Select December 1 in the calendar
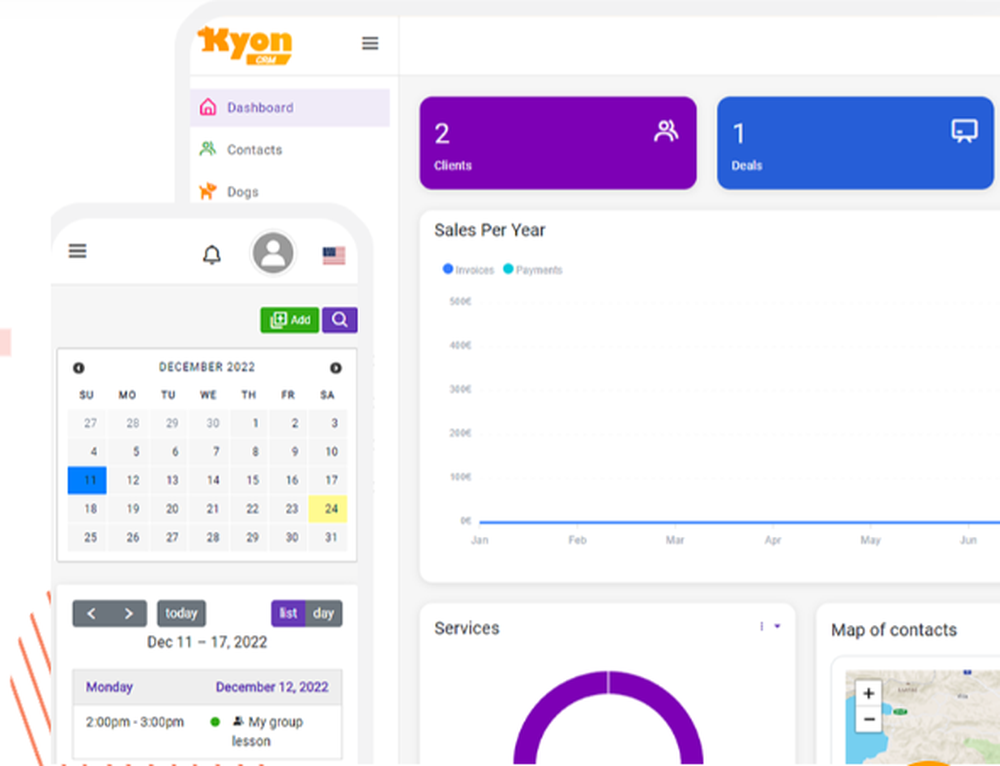Image resolution: width=1000 pixels, height=766 pixels. [x=249, y=423]
